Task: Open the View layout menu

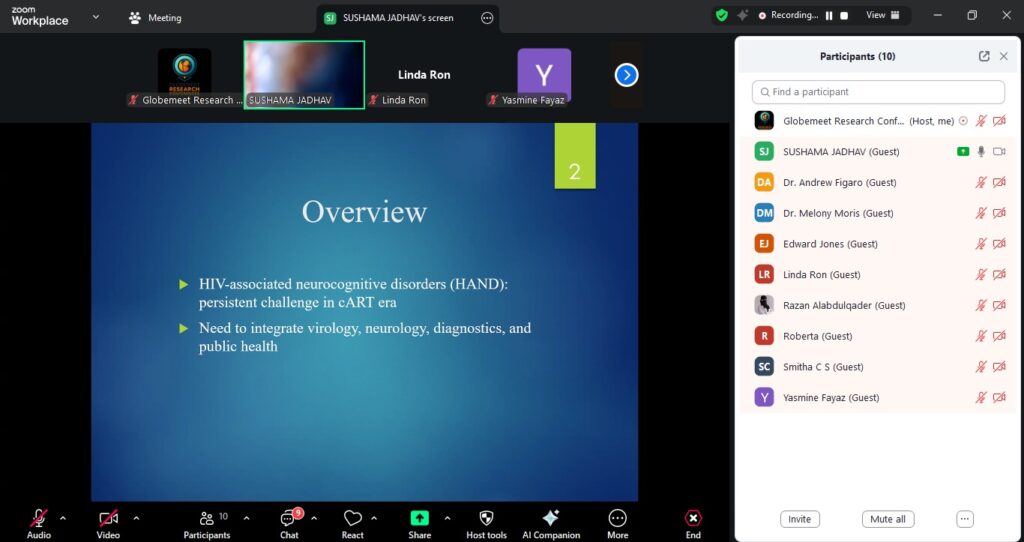Action: click(882, 16)
